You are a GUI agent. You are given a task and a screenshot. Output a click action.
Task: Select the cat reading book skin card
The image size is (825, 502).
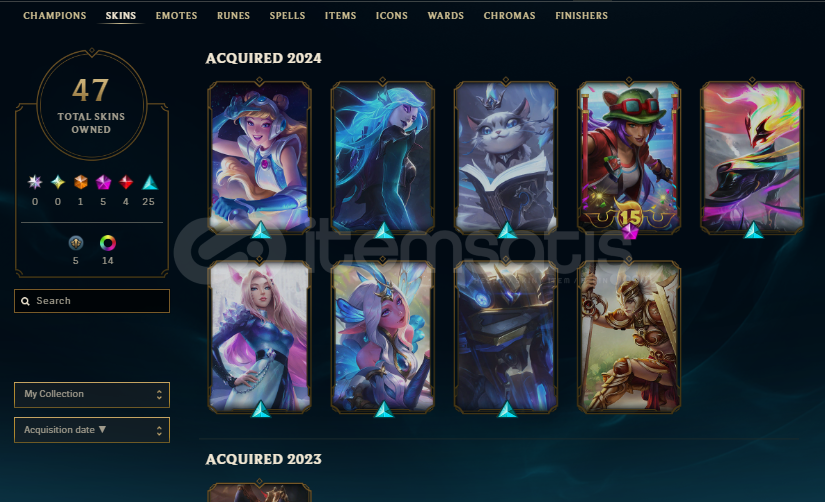coord(506,157)
